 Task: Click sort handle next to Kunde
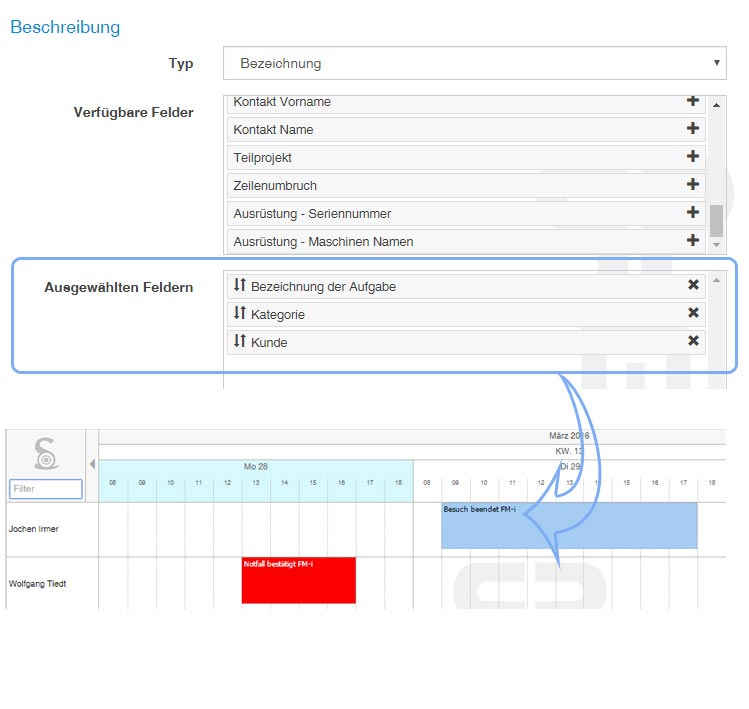click(x=240, y=342)
